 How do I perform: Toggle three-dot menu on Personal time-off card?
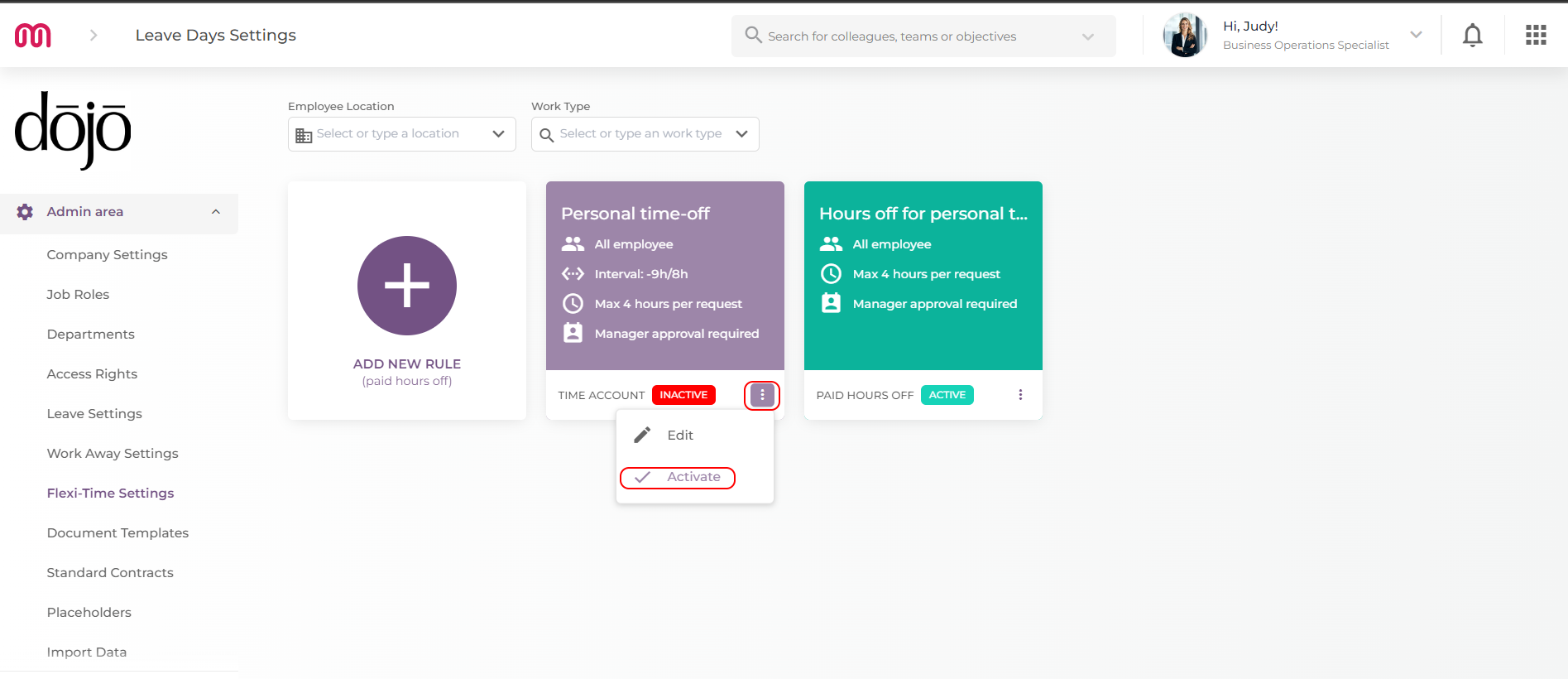coord(762,395)
